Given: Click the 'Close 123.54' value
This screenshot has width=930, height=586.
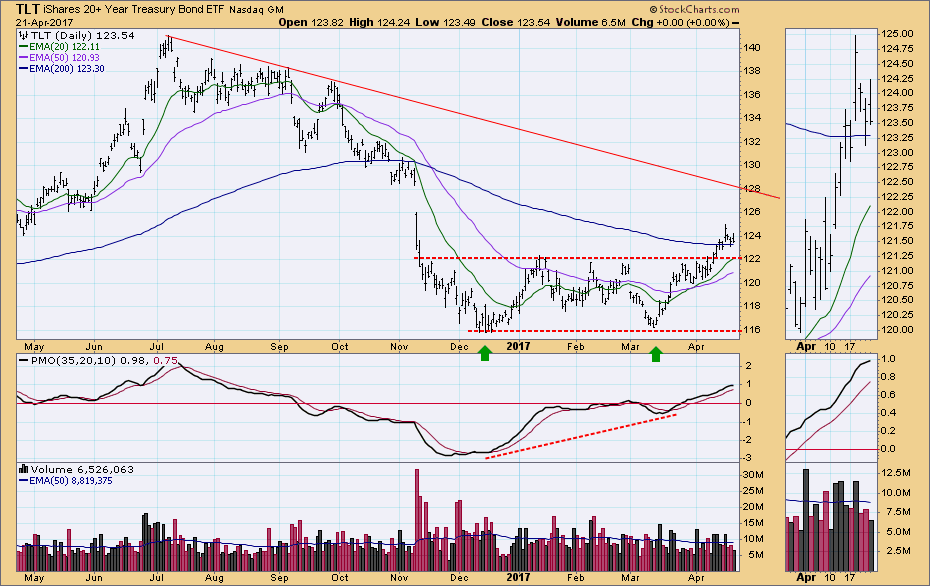Looking at the screenshot, I should tap(515, 23).
